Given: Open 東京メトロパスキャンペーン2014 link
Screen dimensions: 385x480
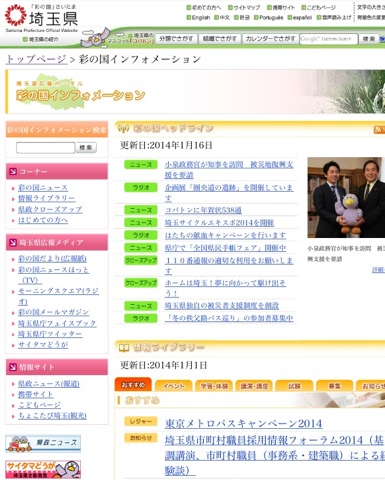Looking at the screenshot, I should (243, 423).
